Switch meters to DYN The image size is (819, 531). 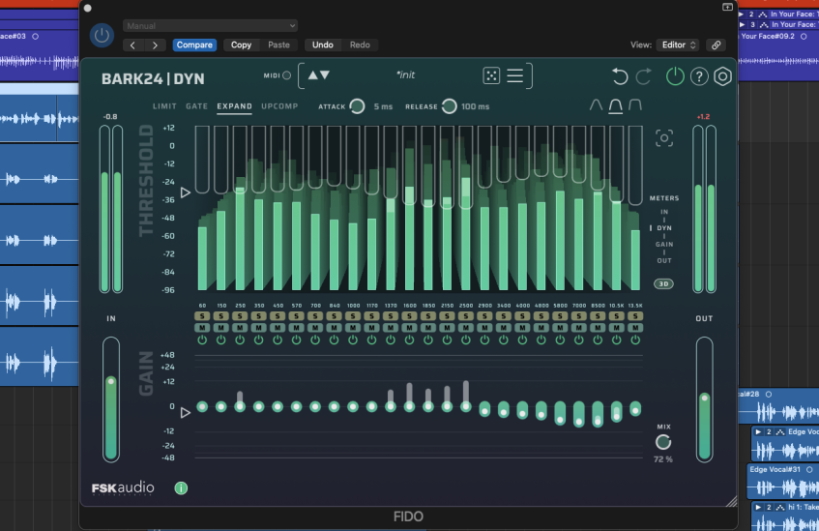(664, 228)
